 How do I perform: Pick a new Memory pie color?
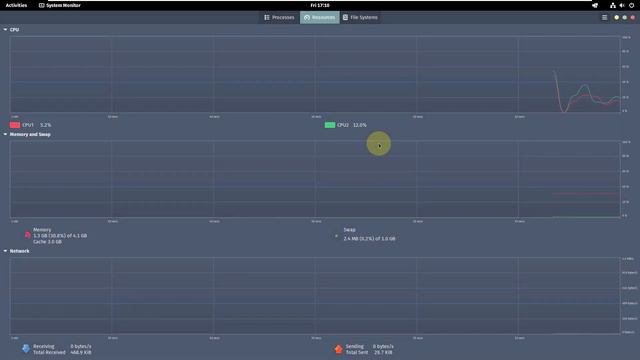pos(27,235)
